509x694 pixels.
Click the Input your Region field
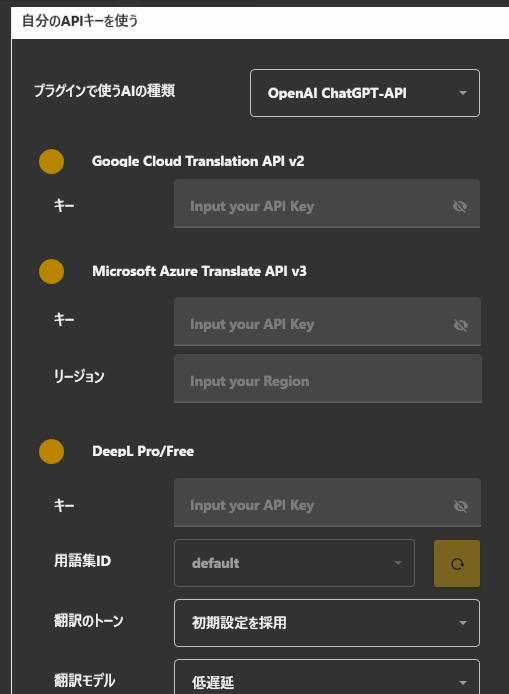(328, 378)
